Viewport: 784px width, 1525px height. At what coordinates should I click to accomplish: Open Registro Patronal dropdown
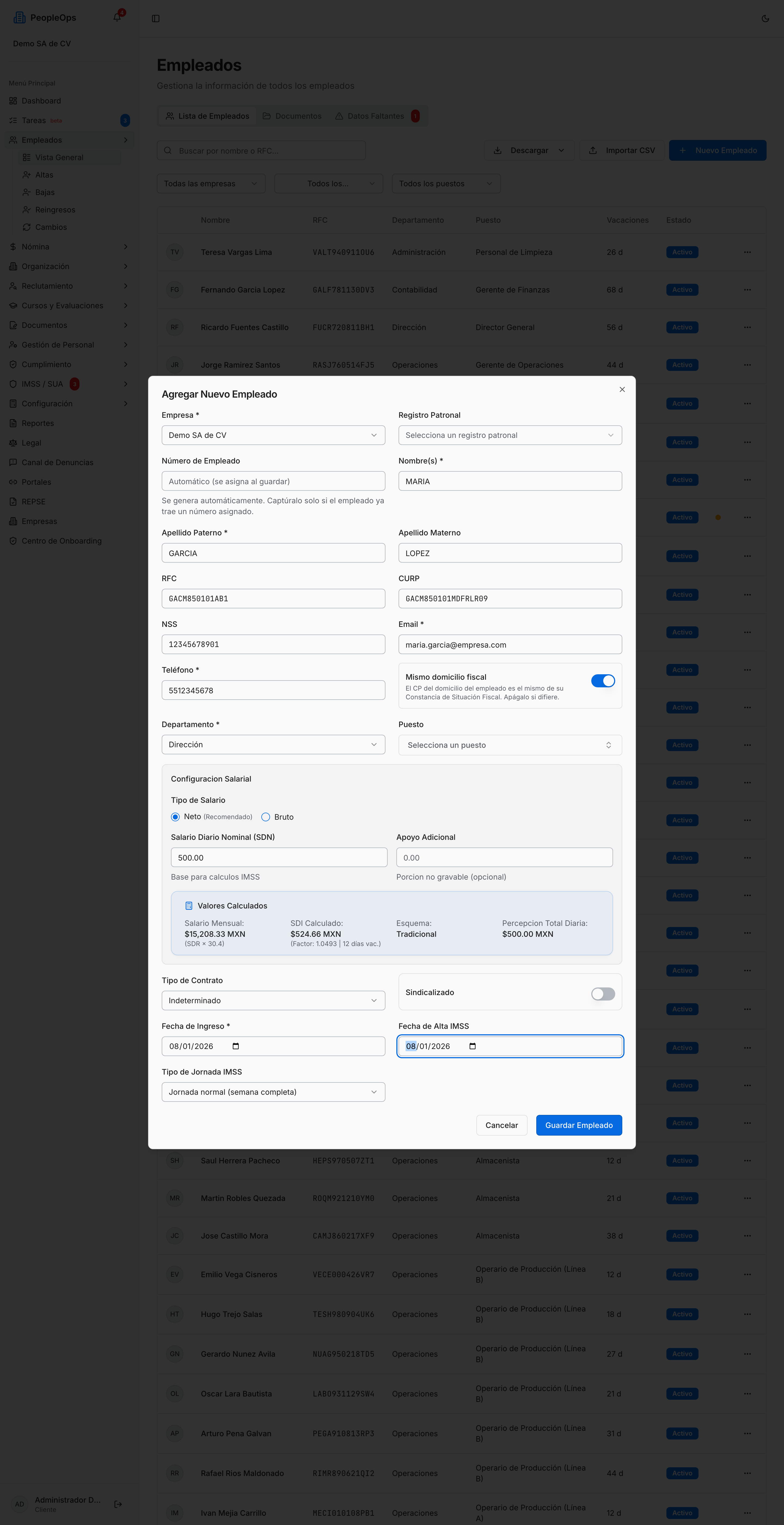(510, 435)
